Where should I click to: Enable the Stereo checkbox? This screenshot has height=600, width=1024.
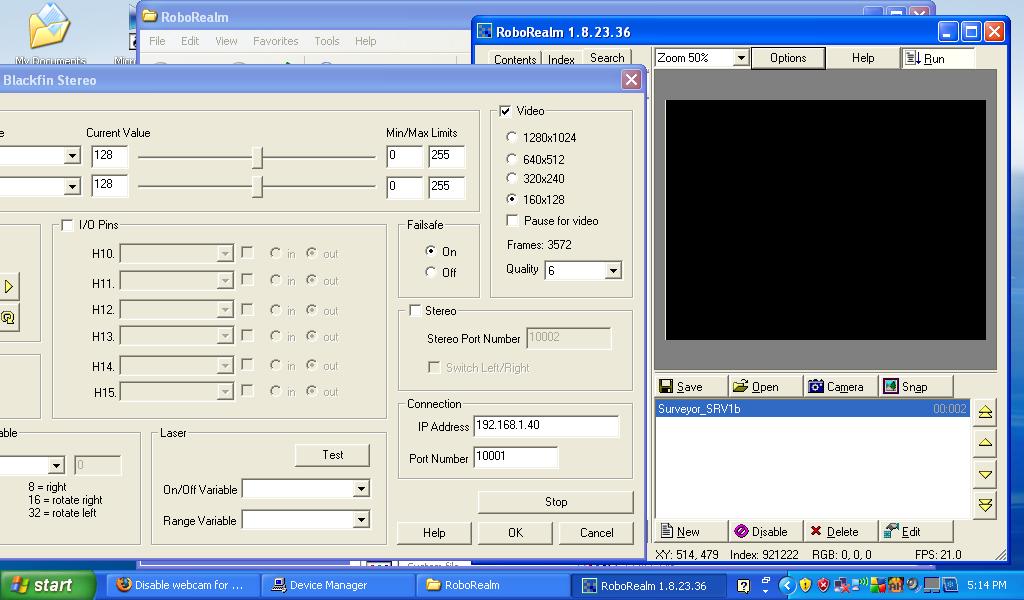pos(416,311)
